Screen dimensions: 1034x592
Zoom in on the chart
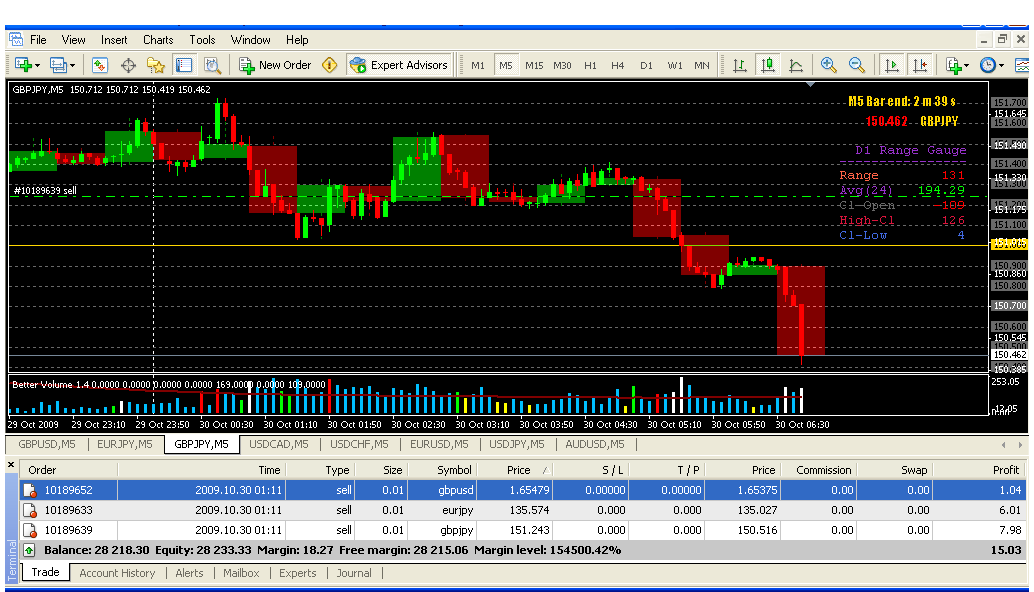pyautogui.click(x=829, y=65)
